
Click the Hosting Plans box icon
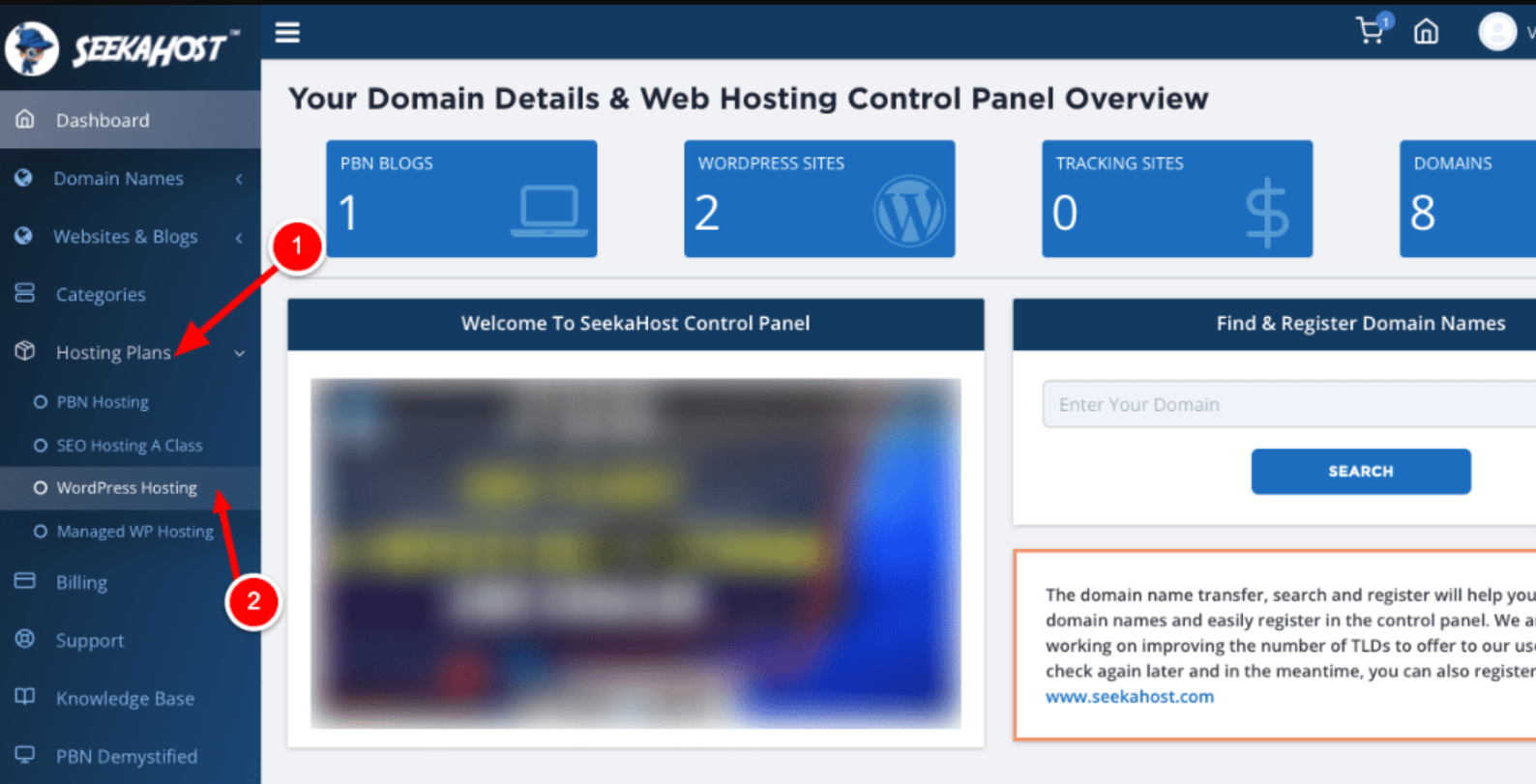25,351
